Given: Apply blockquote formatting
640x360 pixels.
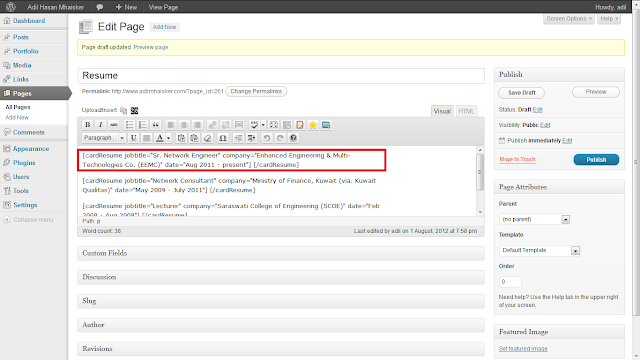Looking at the screenshot, I should [156, 125].
